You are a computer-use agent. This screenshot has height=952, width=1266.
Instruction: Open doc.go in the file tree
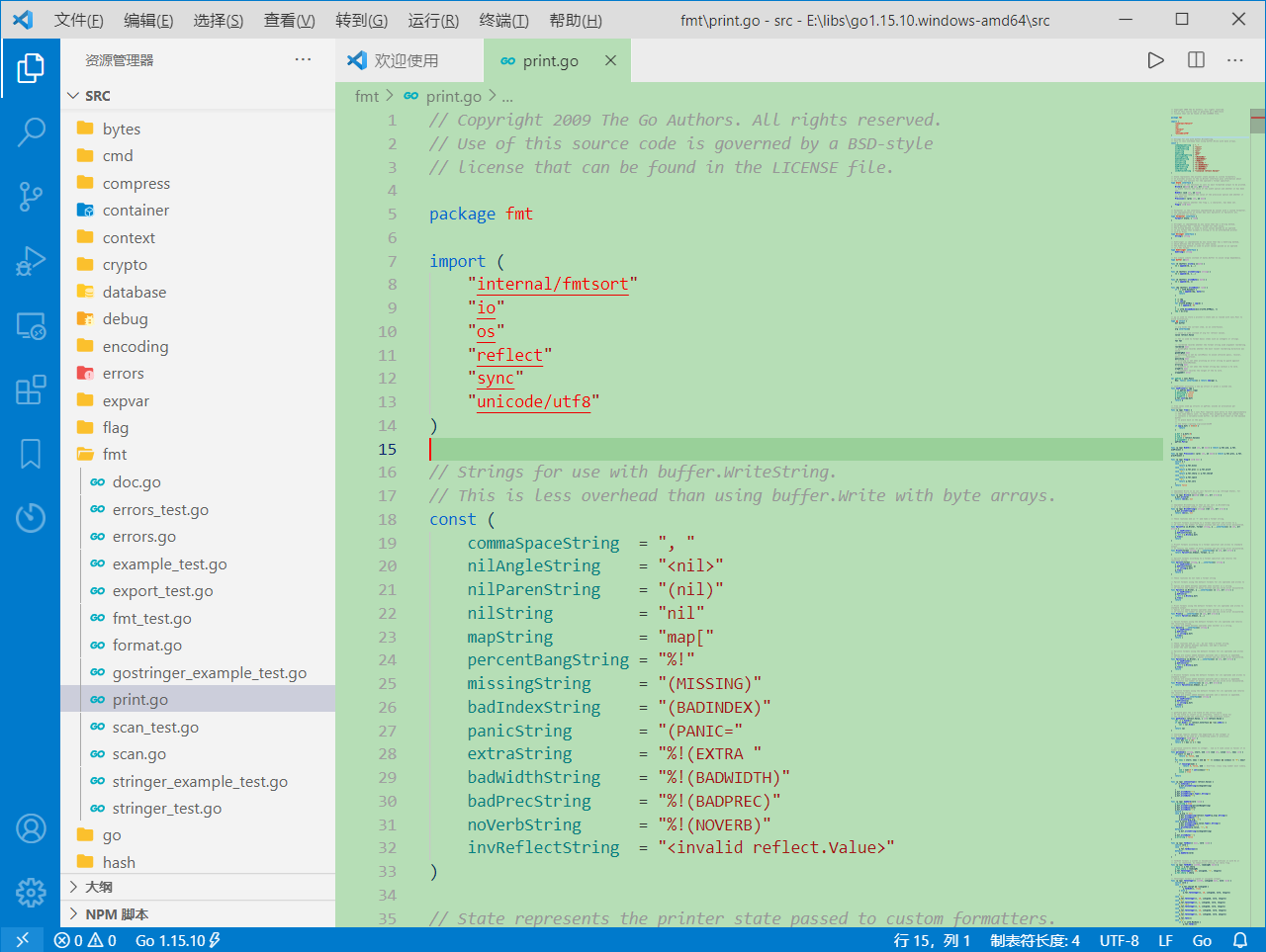198,482
